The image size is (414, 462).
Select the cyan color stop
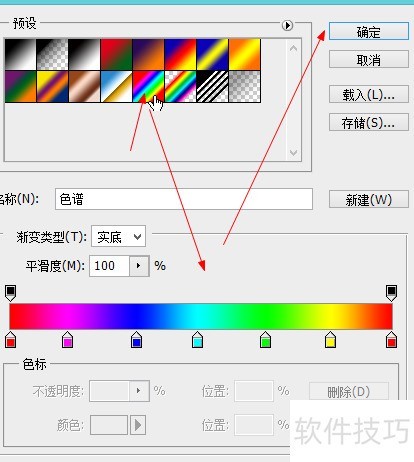click(197, 340)
